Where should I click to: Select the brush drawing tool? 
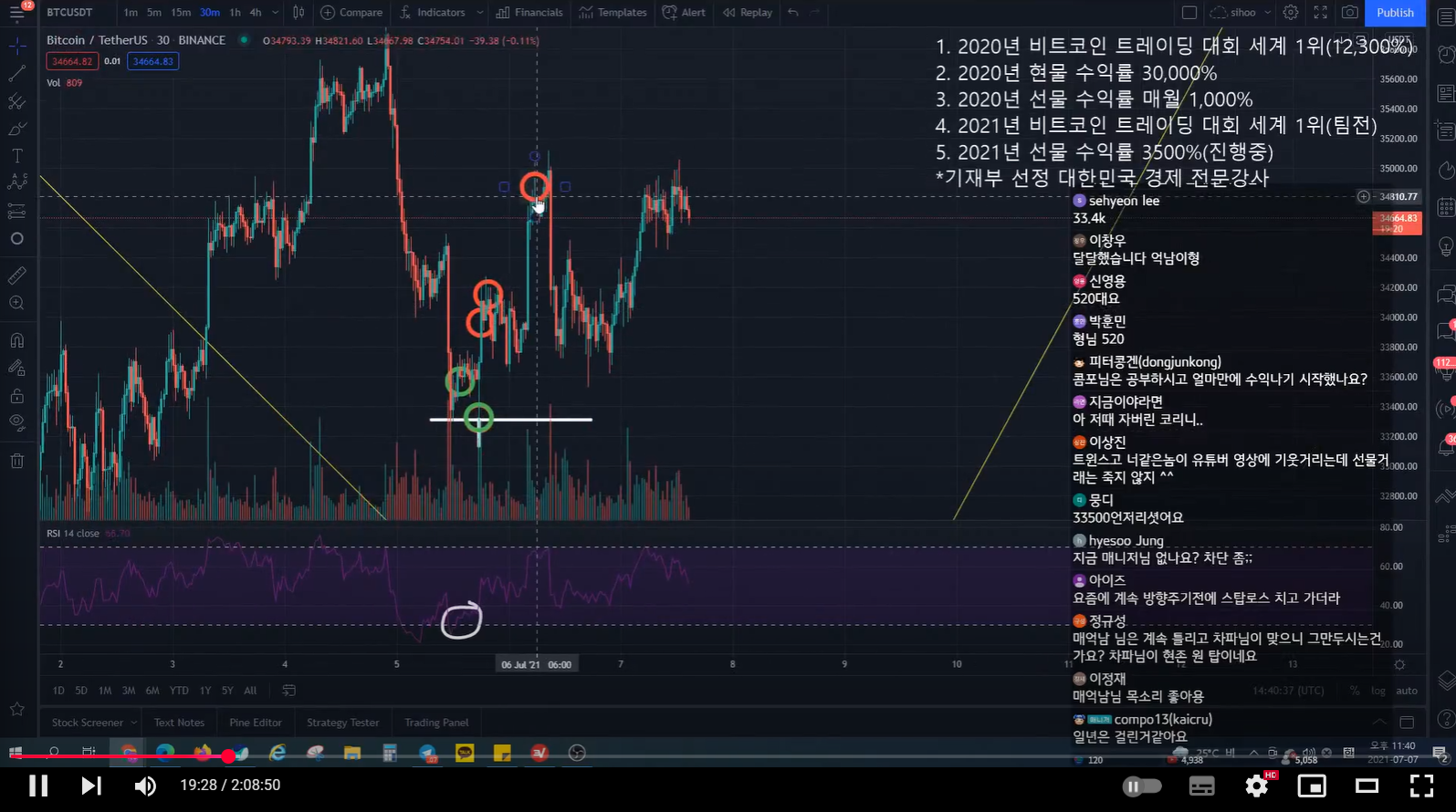click(x=17, y=129)
